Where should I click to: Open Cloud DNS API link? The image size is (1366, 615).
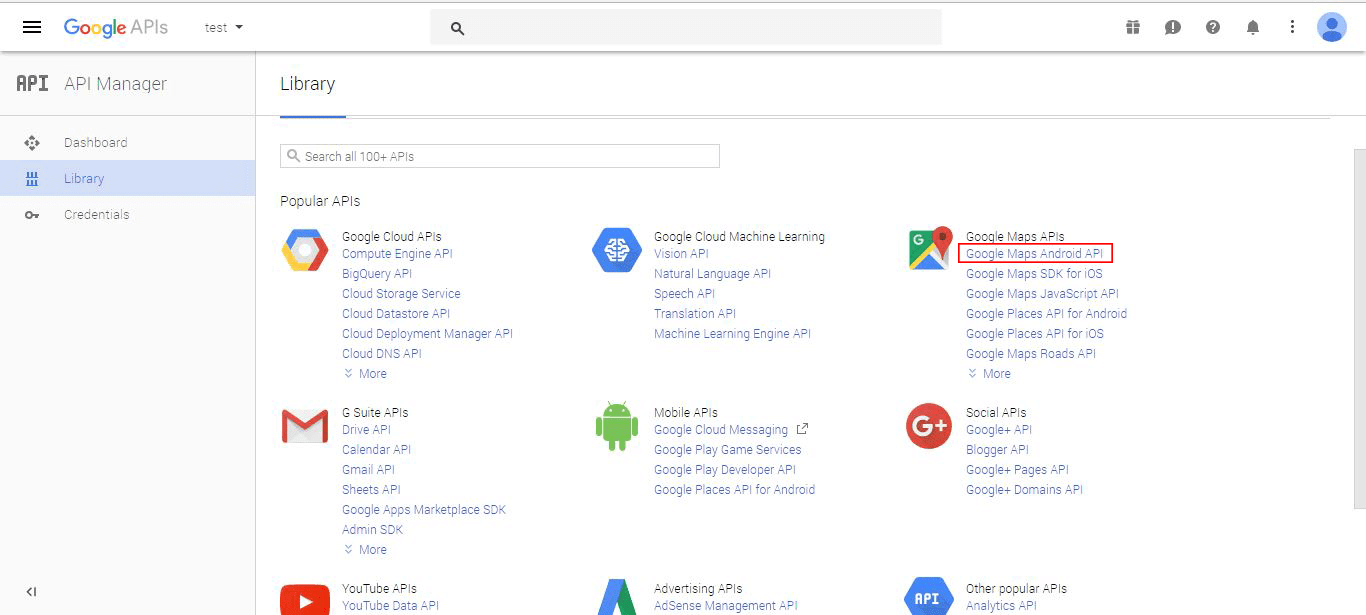click(x=382, y=354)
